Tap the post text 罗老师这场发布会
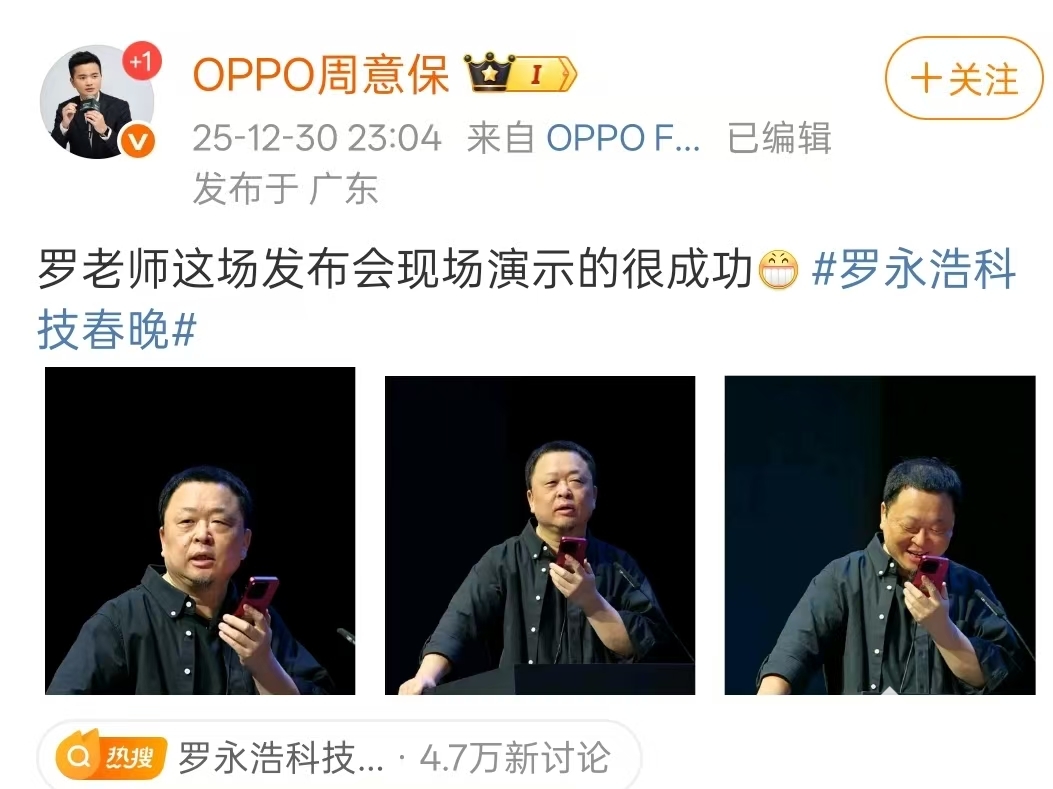Image resolution: width=1053 pixels, height=789 pixels. pos(216,270)
